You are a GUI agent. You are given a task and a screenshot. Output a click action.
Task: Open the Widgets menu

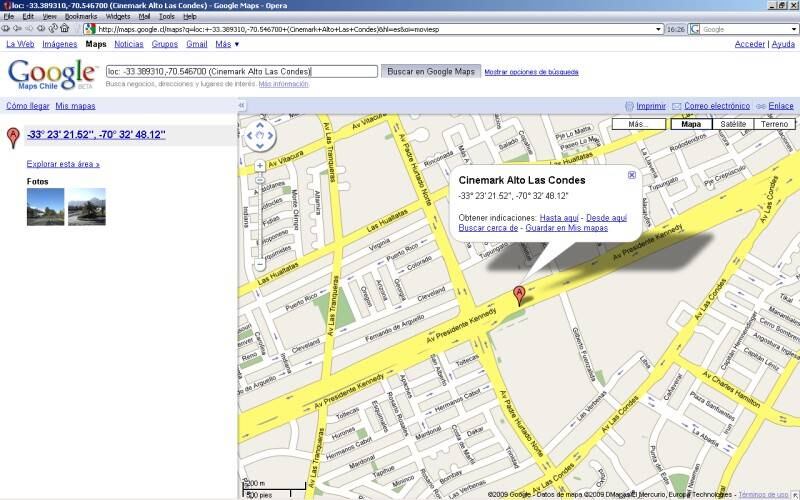coord(118,17)
